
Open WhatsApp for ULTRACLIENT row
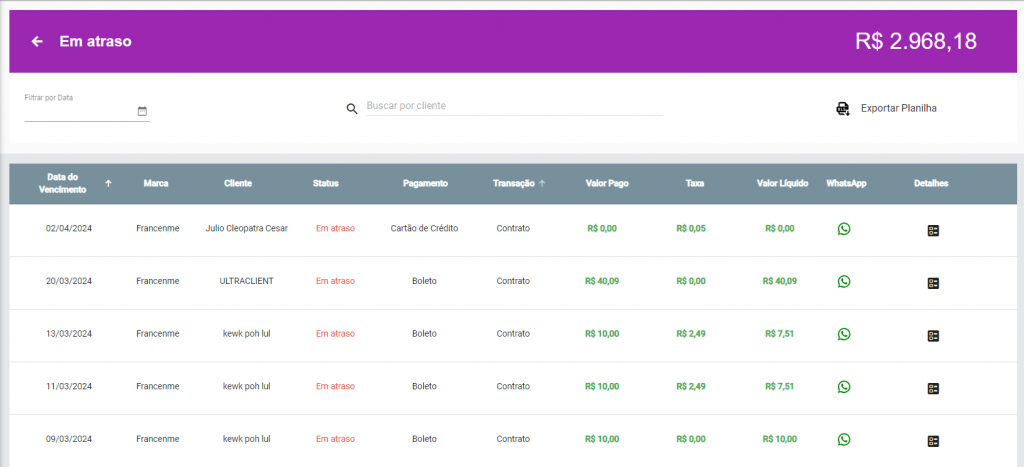point(844,282)
